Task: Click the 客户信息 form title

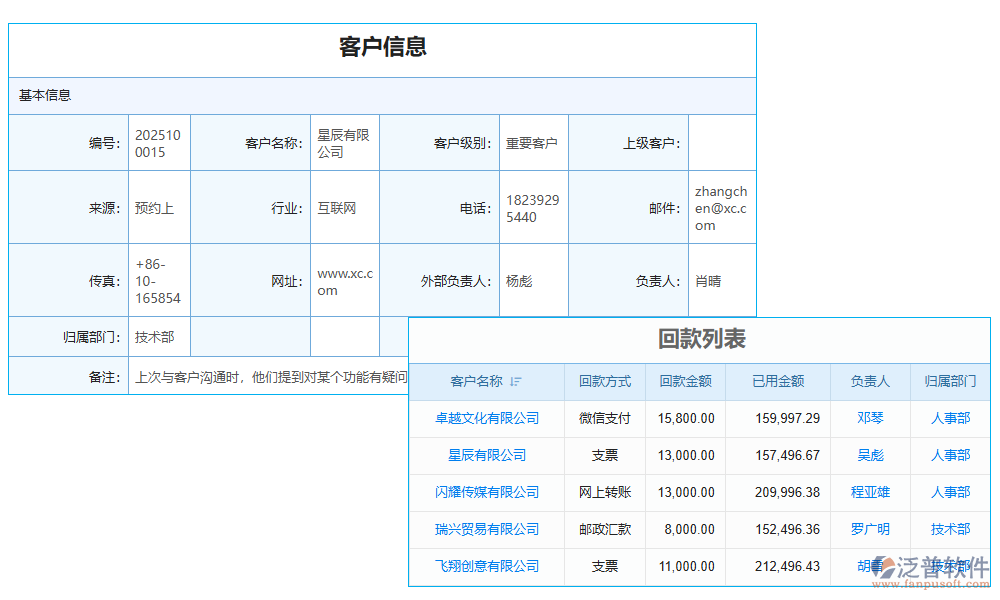Action: (383, 46)
